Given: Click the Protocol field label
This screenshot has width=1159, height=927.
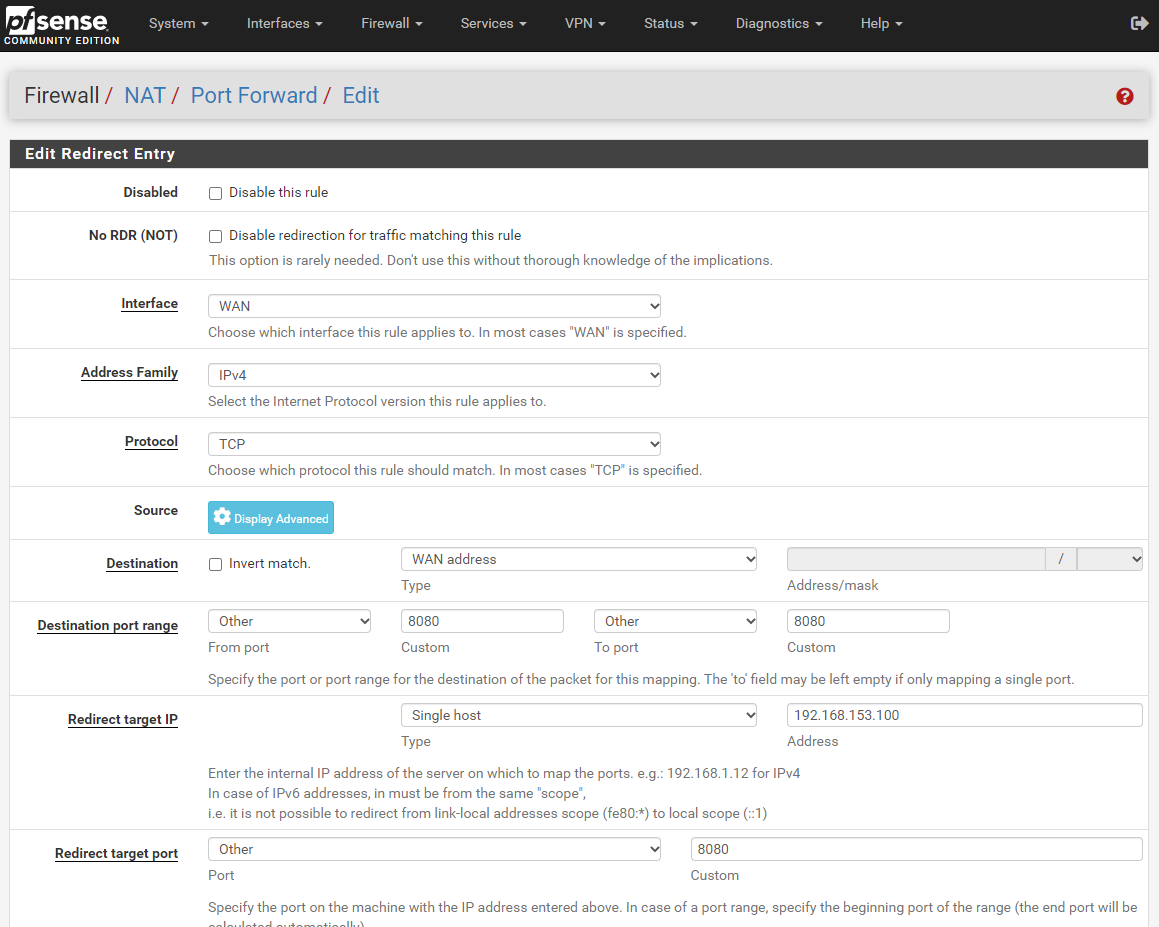Looking at the screenshot, I should click(151, 441).
